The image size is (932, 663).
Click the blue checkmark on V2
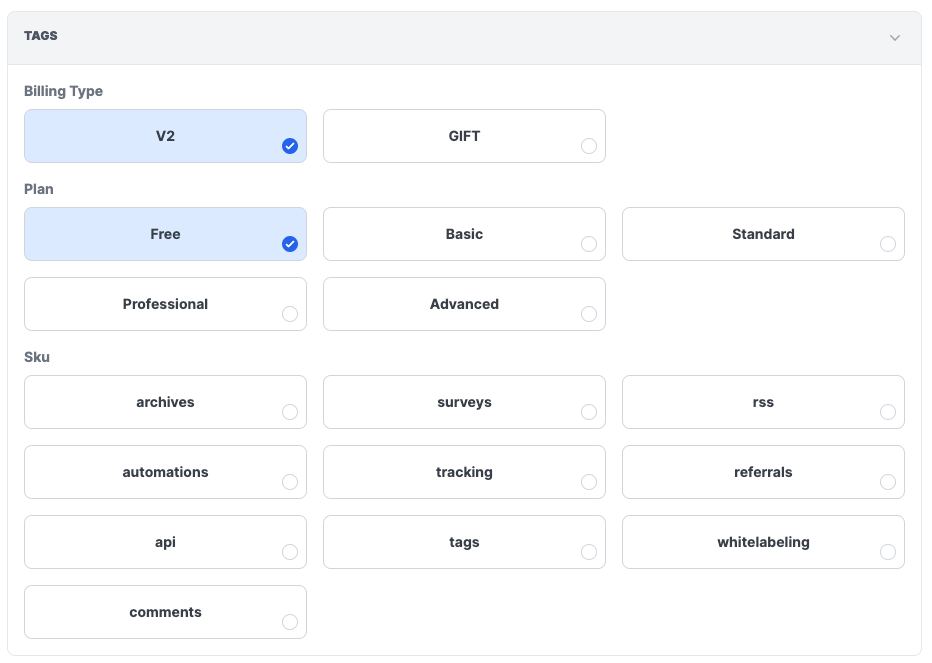pyautogui.click(x=290, y=146)
